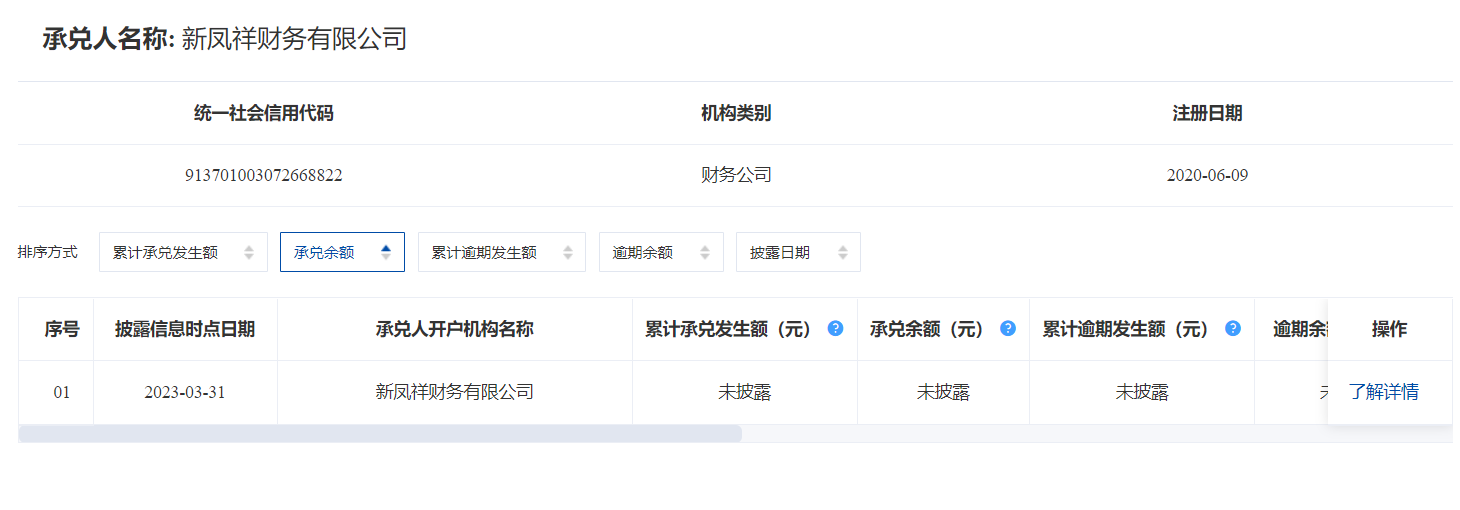Click 新凤祥财务有限公司 in the table row
This screenshot has height=510, width=1460.
click(454, 392)
